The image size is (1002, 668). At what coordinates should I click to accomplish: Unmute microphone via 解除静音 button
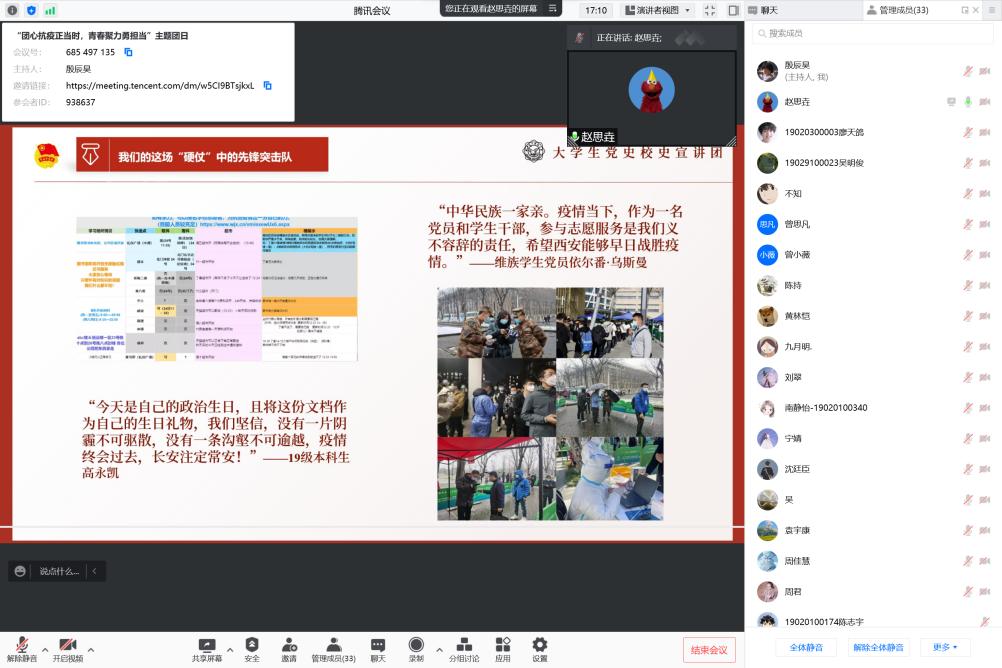click(x=20, y=645)
